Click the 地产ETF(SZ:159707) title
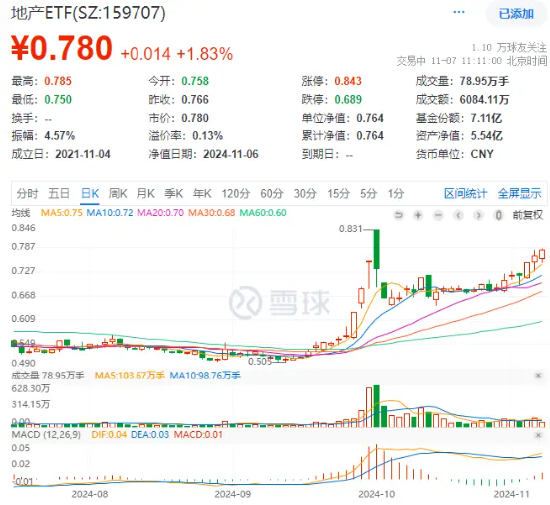The image size is (550, 505). coord(88,13)
